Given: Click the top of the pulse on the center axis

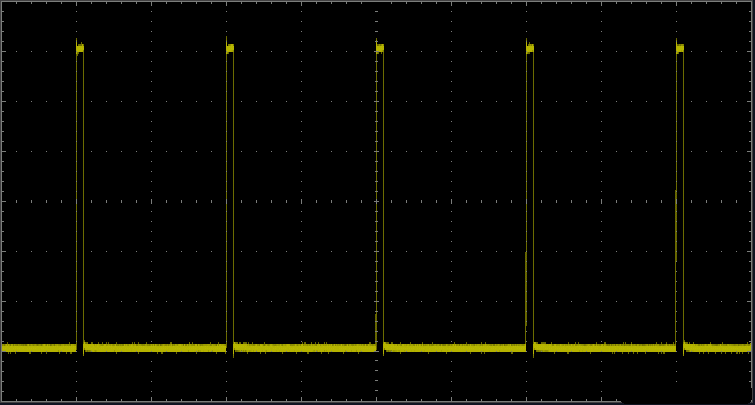Looking at the screenshot, I should pyautogui.click(x=380, y=48).
